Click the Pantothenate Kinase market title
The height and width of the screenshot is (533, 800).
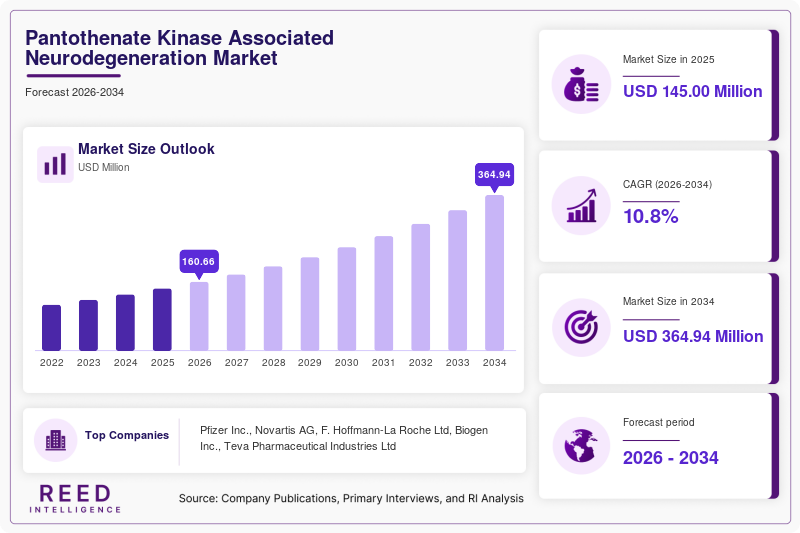pyautogui.click(x=180, y=48)
